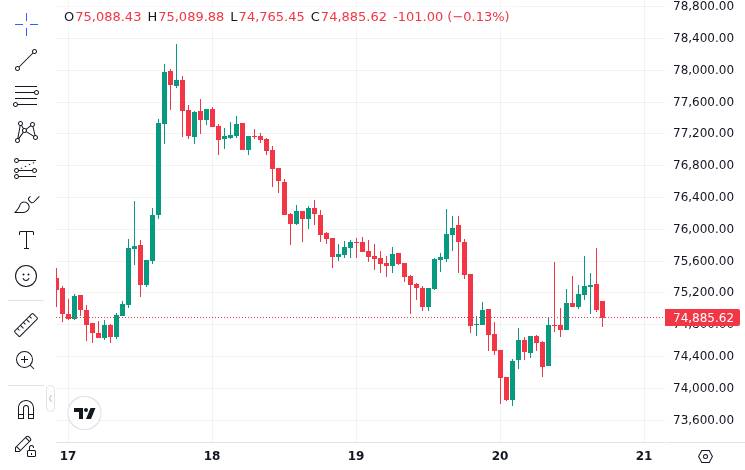Collapse the drawing toolbar with arrow
Screen dimensions: 745x470
tap(50, 398)
